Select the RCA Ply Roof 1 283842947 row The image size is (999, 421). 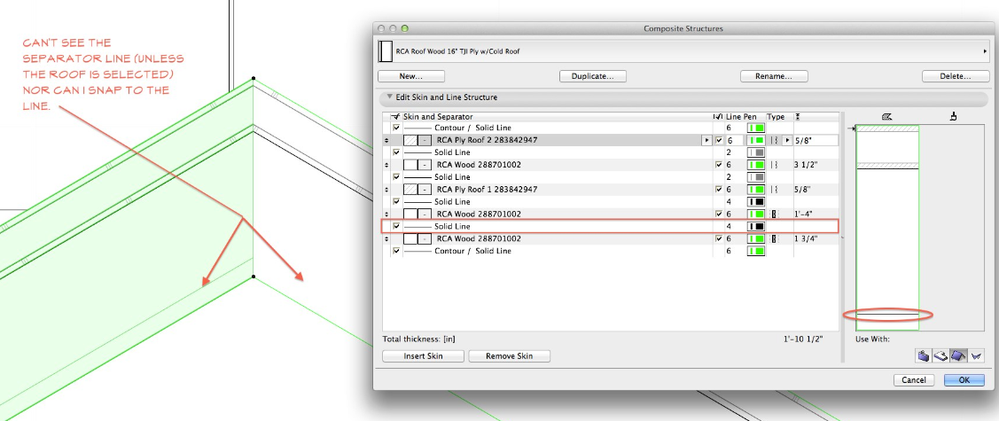pos(487,189)
